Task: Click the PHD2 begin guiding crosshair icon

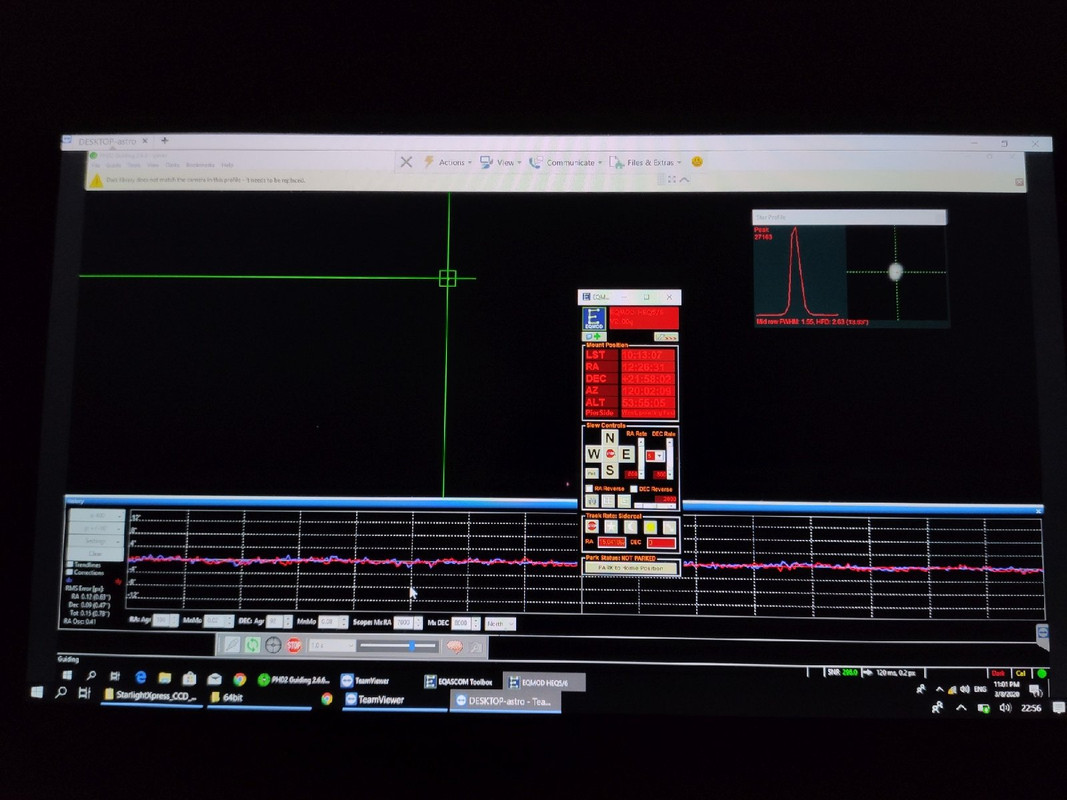Action: pos(273,645)
